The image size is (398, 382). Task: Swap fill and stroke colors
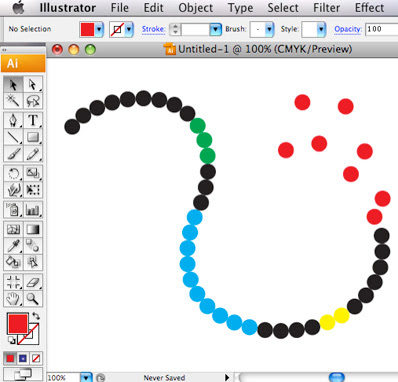coord(36,316)
